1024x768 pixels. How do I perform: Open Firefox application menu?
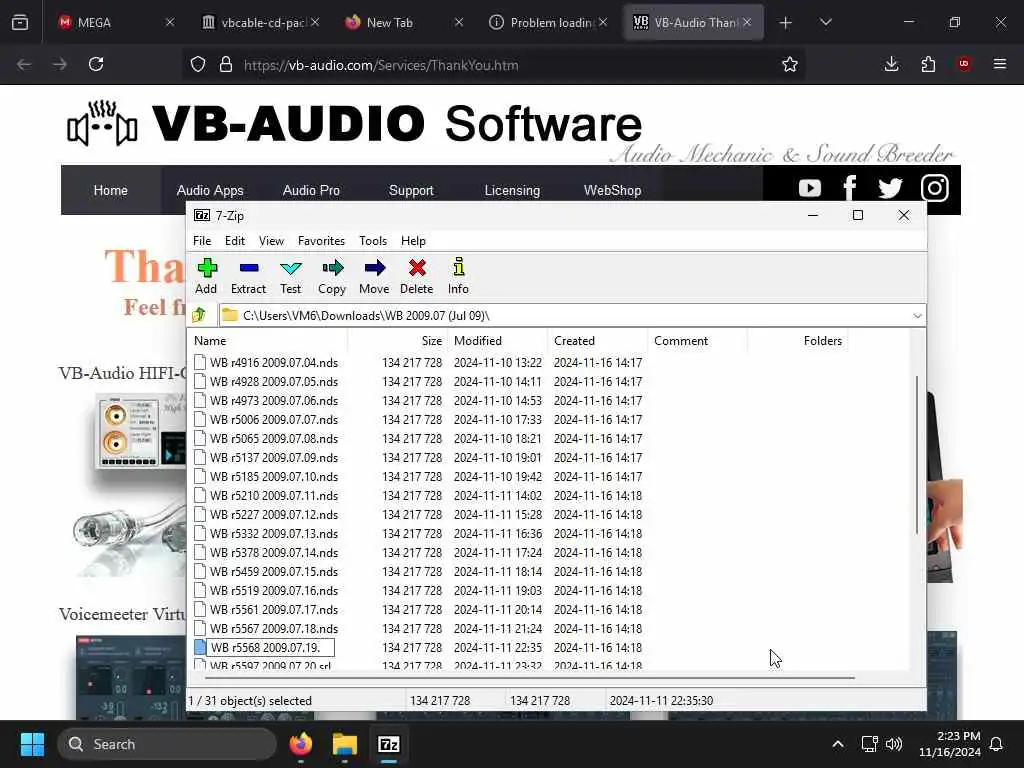coord(1000,64)
